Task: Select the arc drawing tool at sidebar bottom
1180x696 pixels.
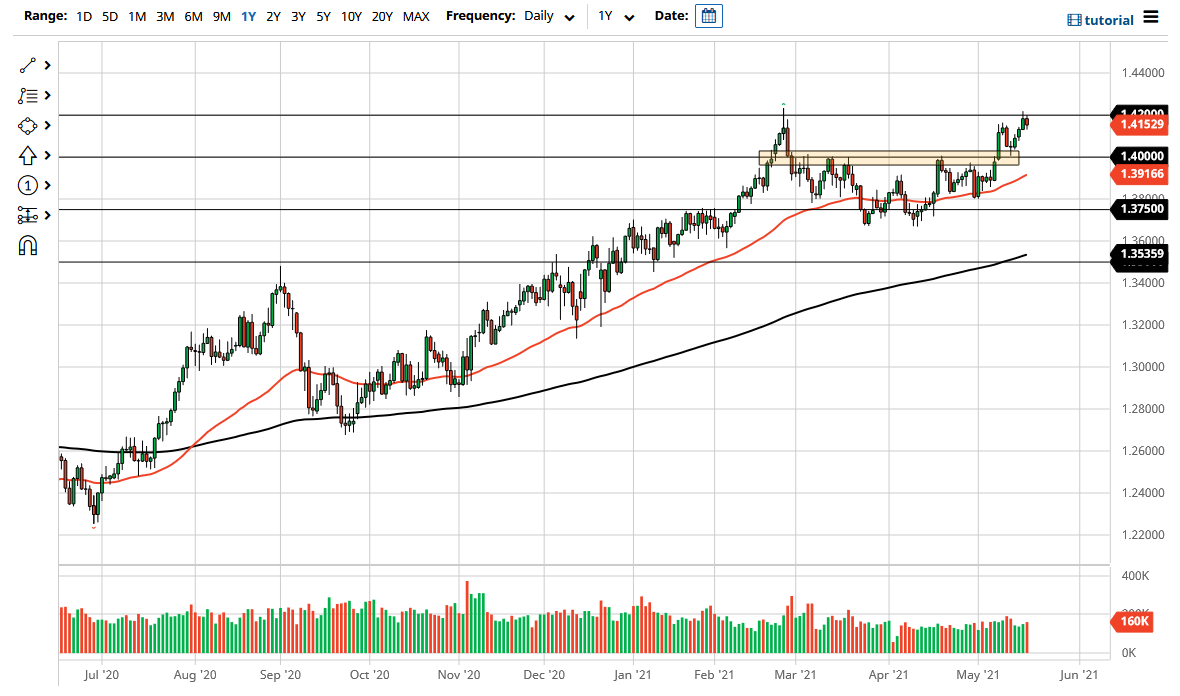Action: click(28, 244)
